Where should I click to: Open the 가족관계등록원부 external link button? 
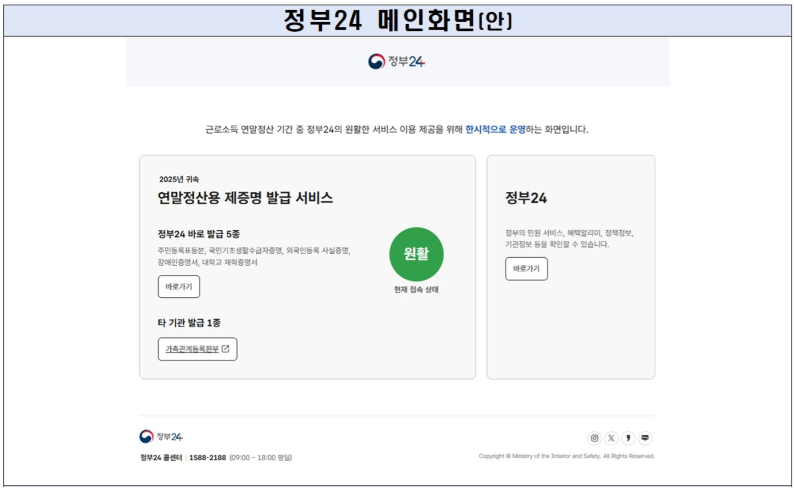point(197,349)
